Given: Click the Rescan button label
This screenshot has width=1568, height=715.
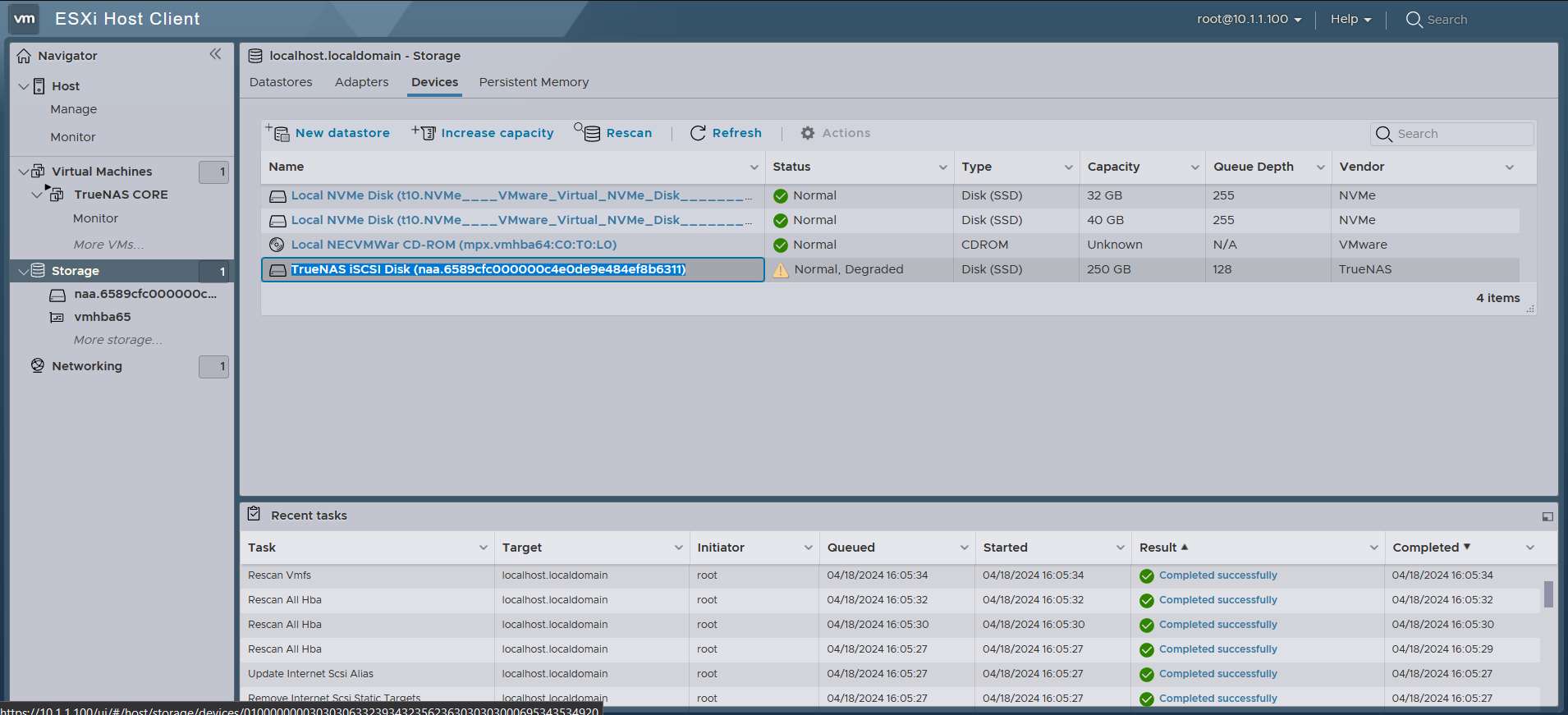Looking at the screenshot, I should tap(629, 133).
